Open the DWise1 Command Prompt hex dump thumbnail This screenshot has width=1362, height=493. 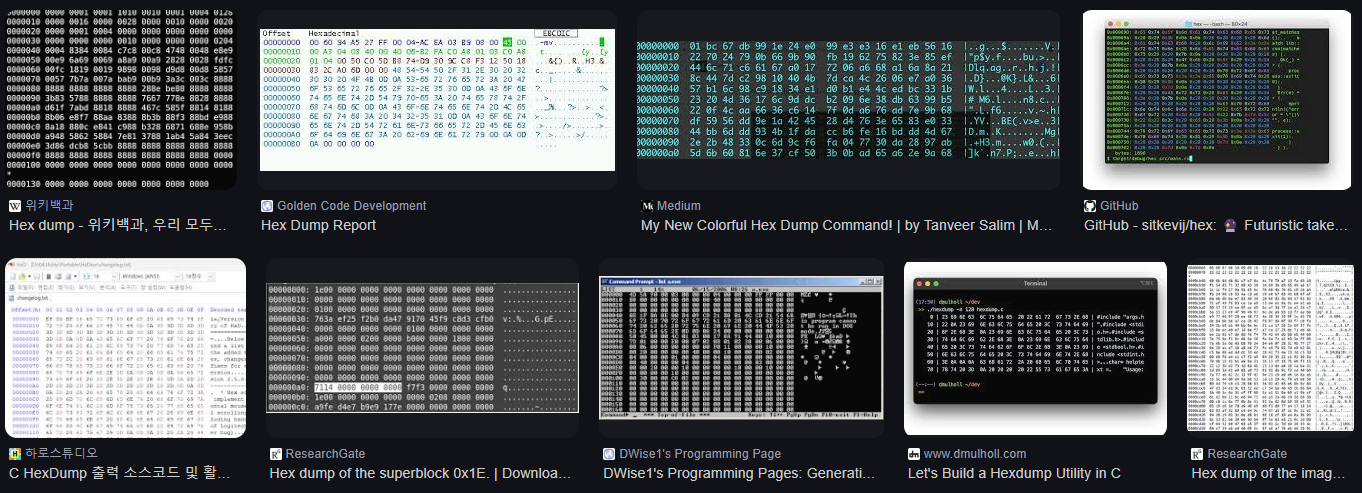[x=742, y=348]
